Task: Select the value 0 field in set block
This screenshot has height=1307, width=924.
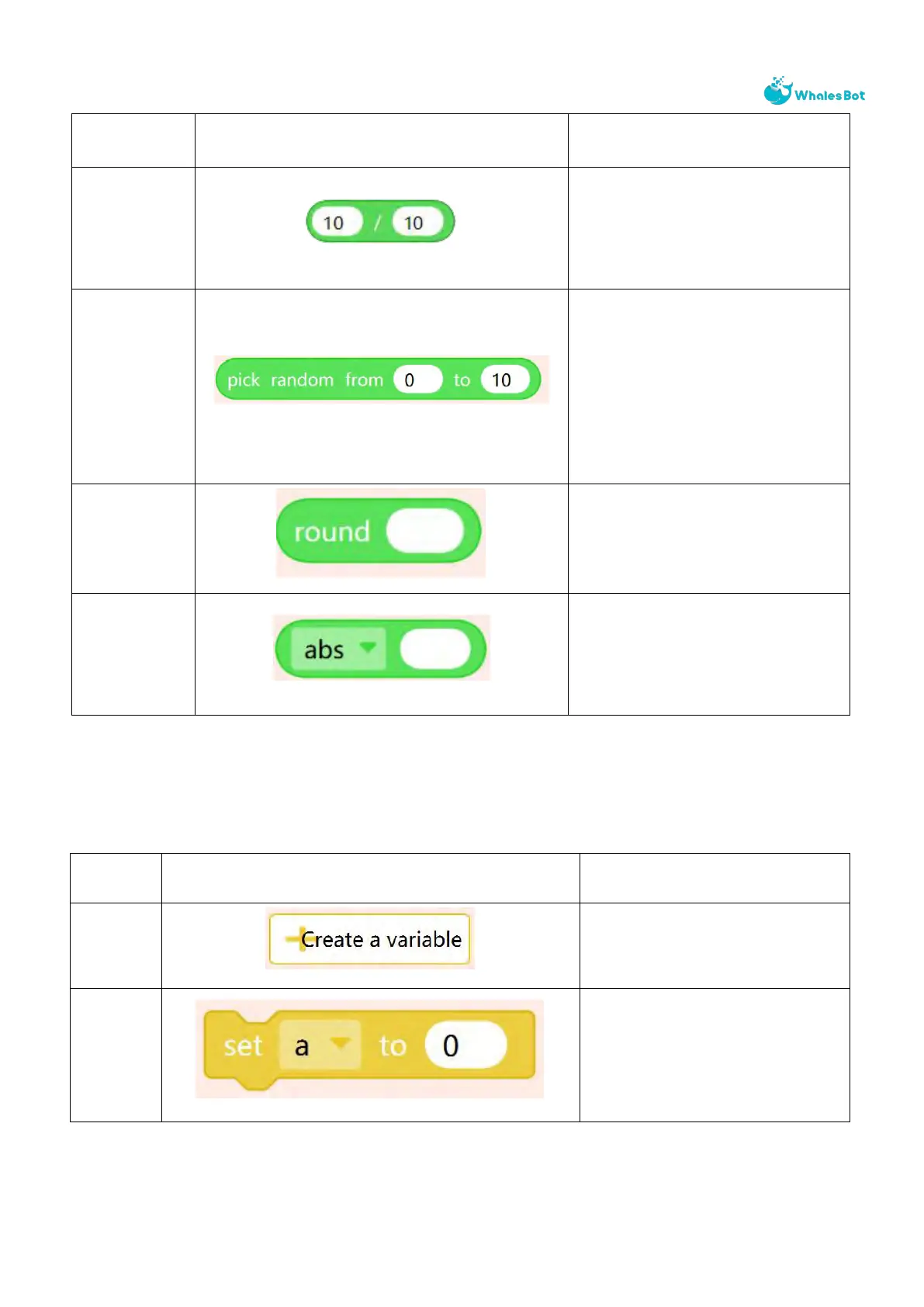Action: pyautogui.click(x=465, y=1045)
